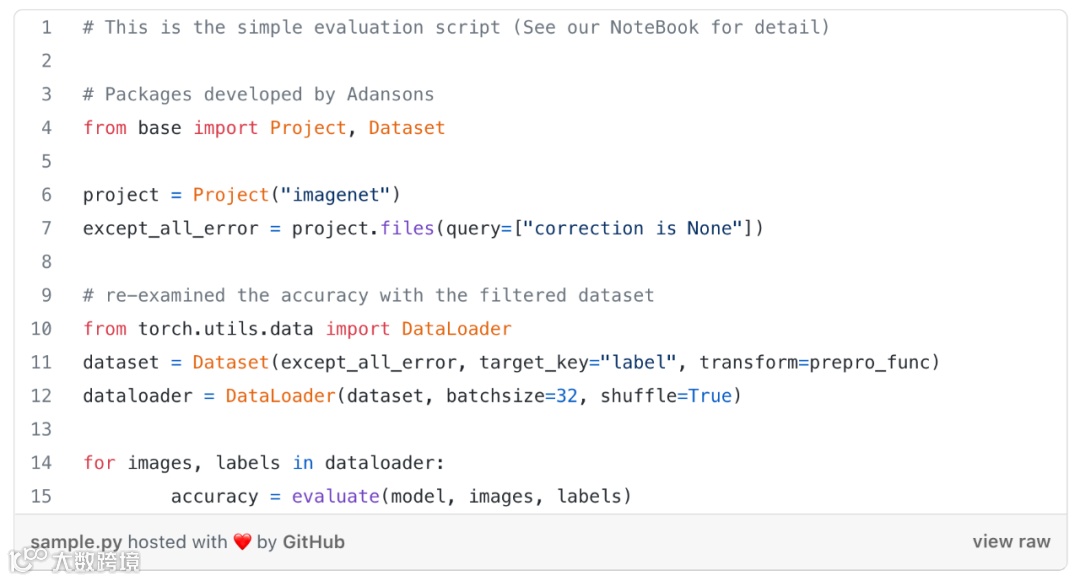Open the GitHub link in the footer
This screenshot has width=1080, height=581.
click(x=313, y=542)
